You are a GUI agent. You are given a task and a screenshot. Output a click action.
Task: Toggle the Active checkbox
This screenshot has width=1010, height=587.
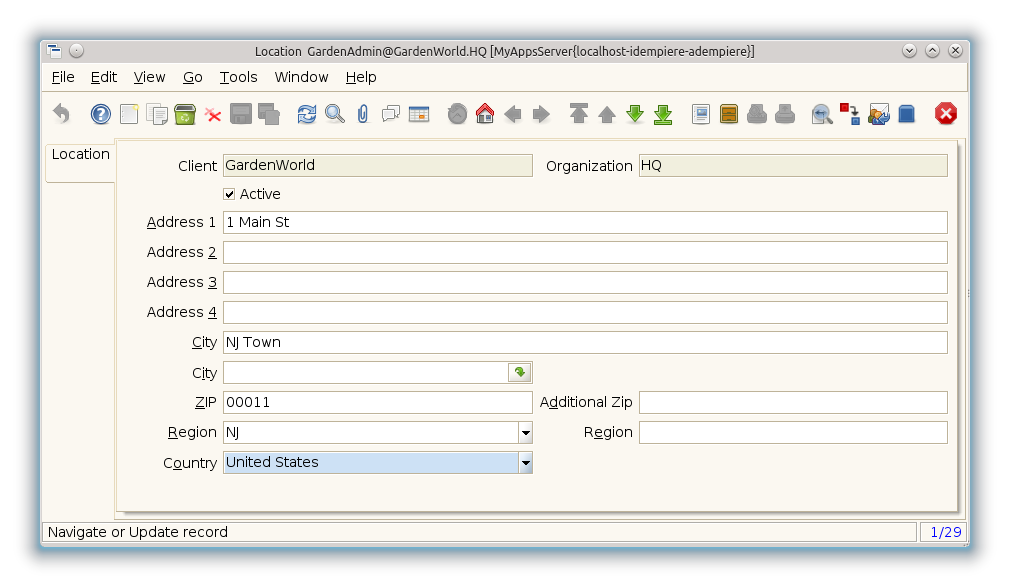coord(229,194)
